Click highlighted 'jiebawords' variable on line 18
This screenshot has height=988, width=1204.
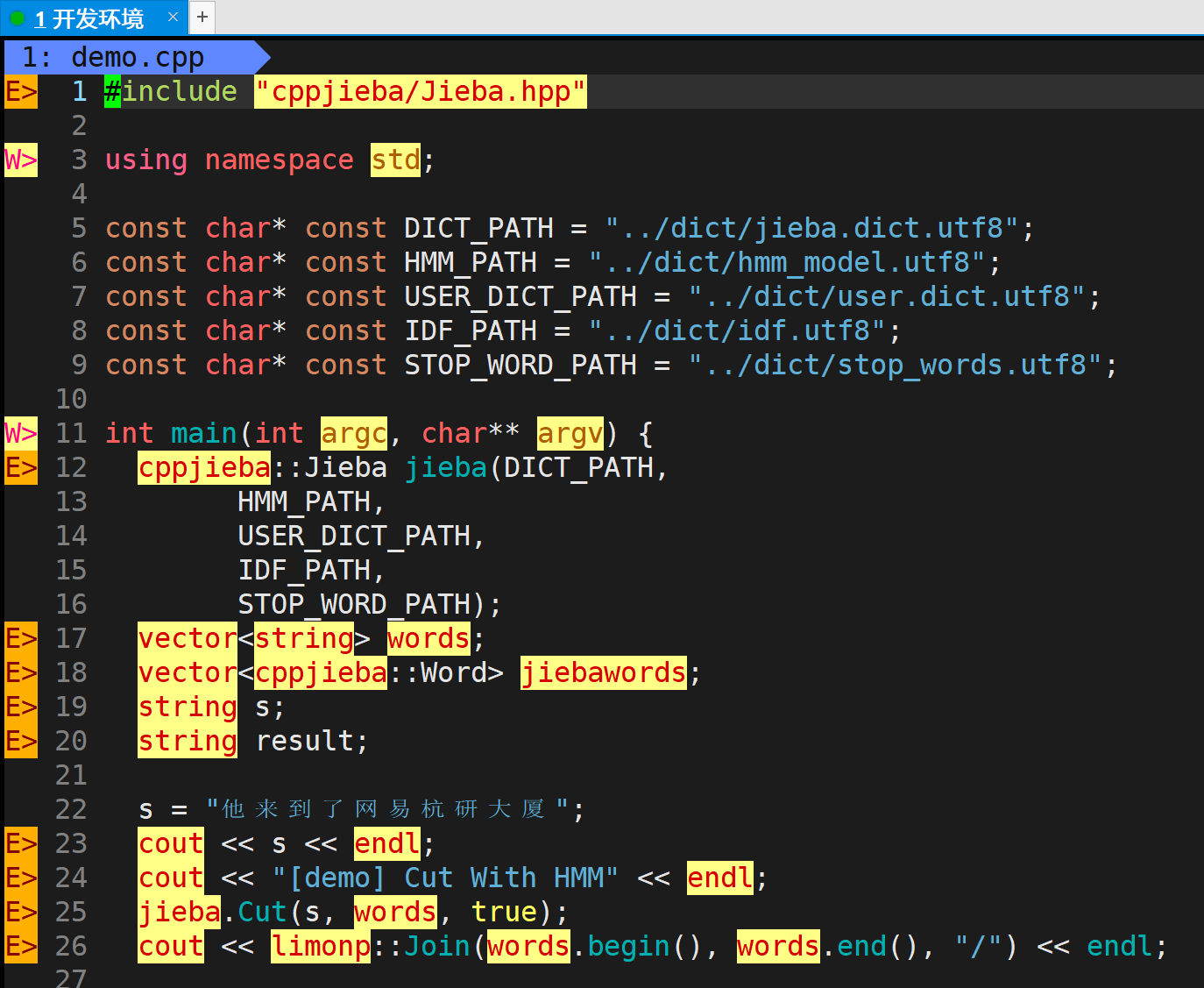604,672
